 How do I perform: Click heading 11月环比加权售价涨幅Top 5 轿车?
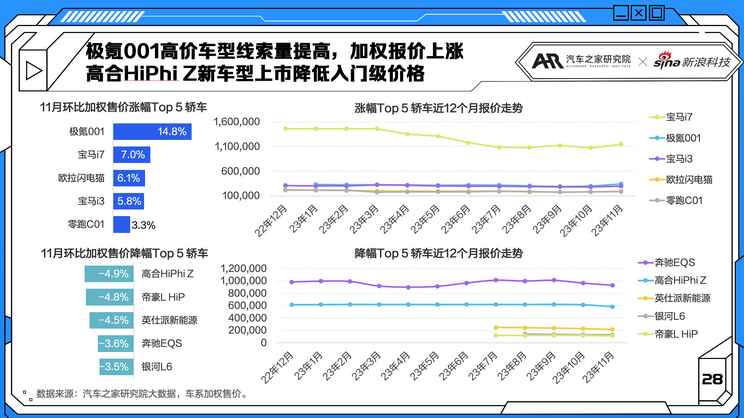coord(123,108)
